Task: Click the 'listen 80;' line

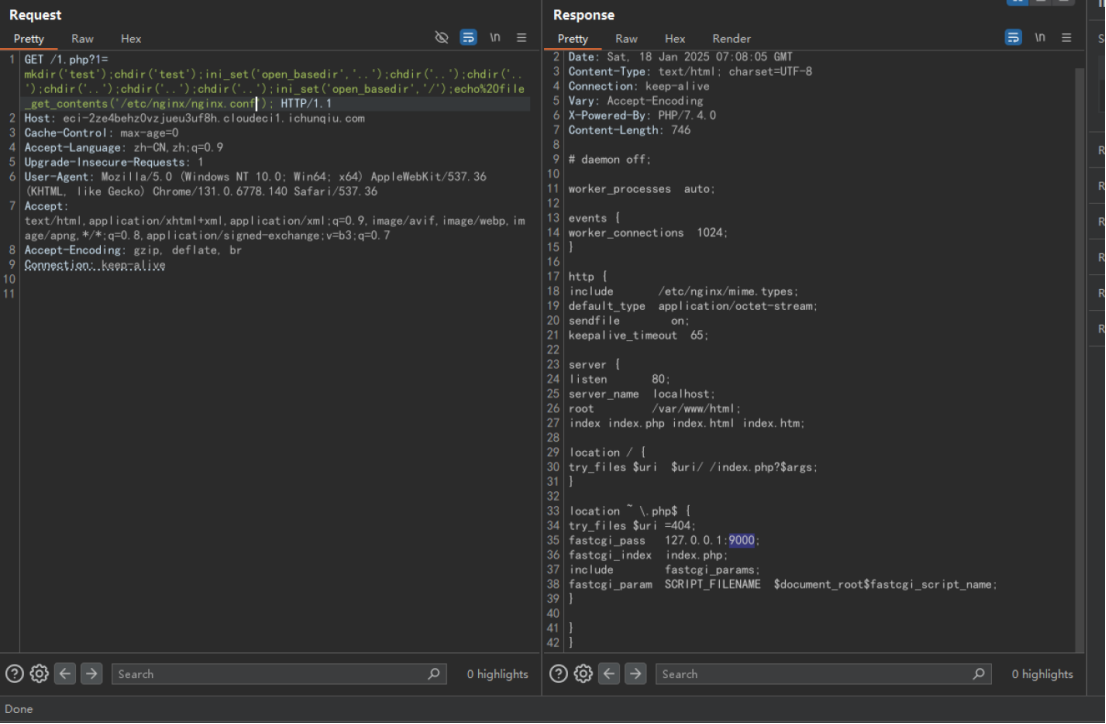Action: (x=620, y=379)
